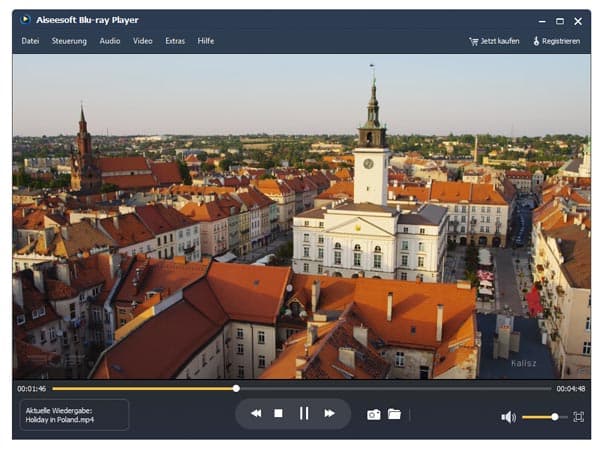Click the Registrieren button
The image size is (600, 449).
[557, 41]
